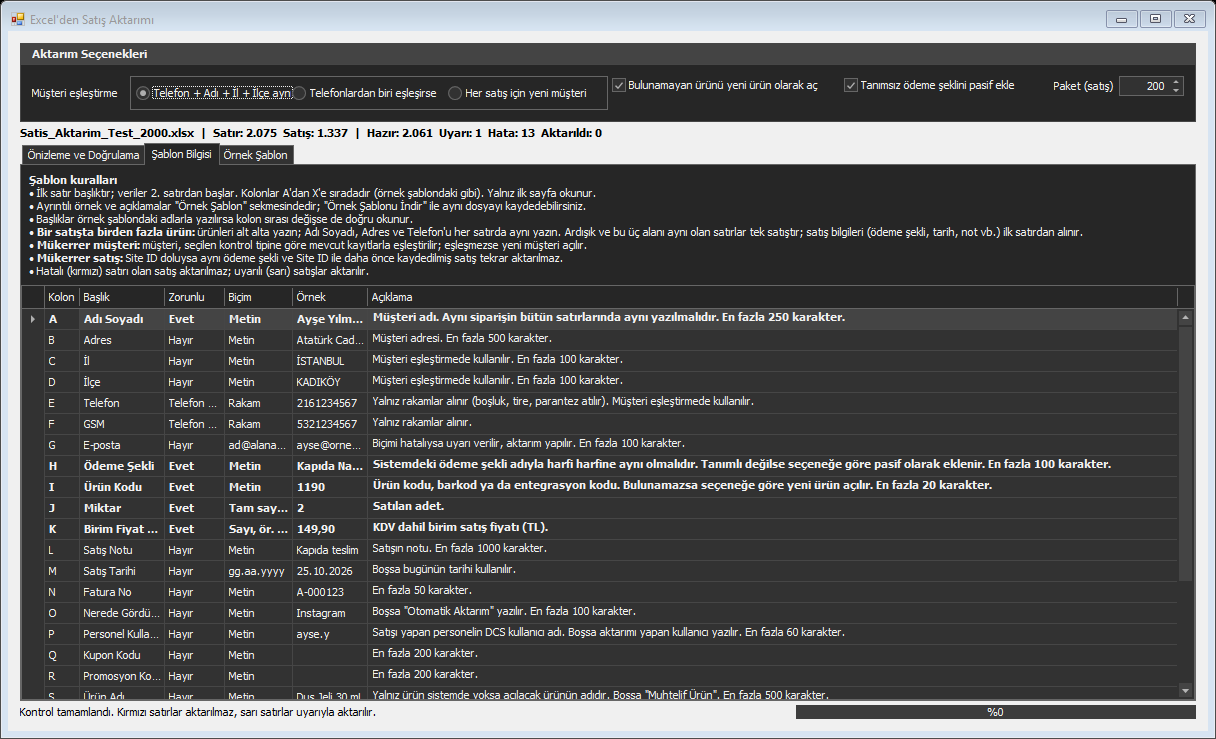
Task: Click the 'Kolon' column header
Action: (61, 297)
